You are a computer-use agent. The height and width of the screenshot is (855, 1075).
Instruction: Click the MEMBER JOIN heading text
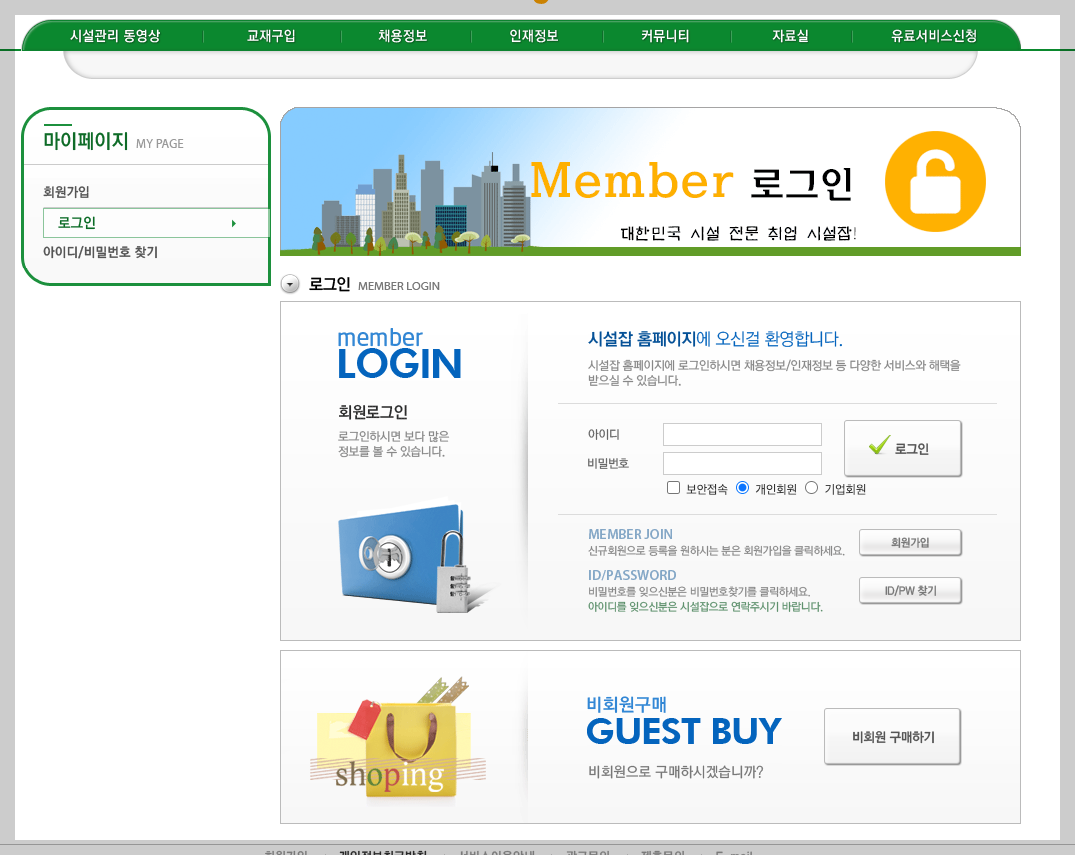630,534
